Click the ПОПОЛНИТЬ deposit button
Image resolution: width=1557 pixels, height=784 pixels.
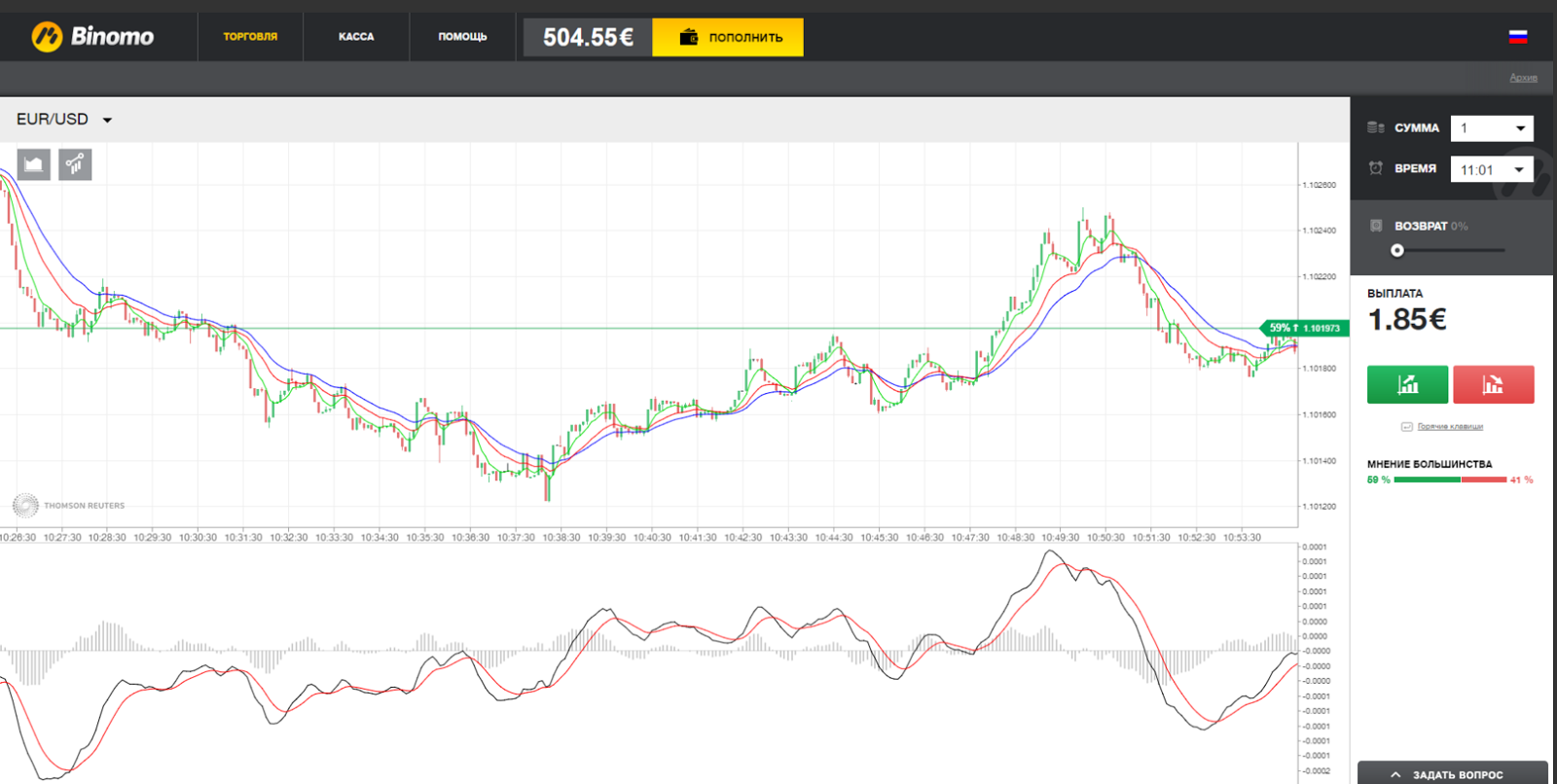(x=728, y=37)
